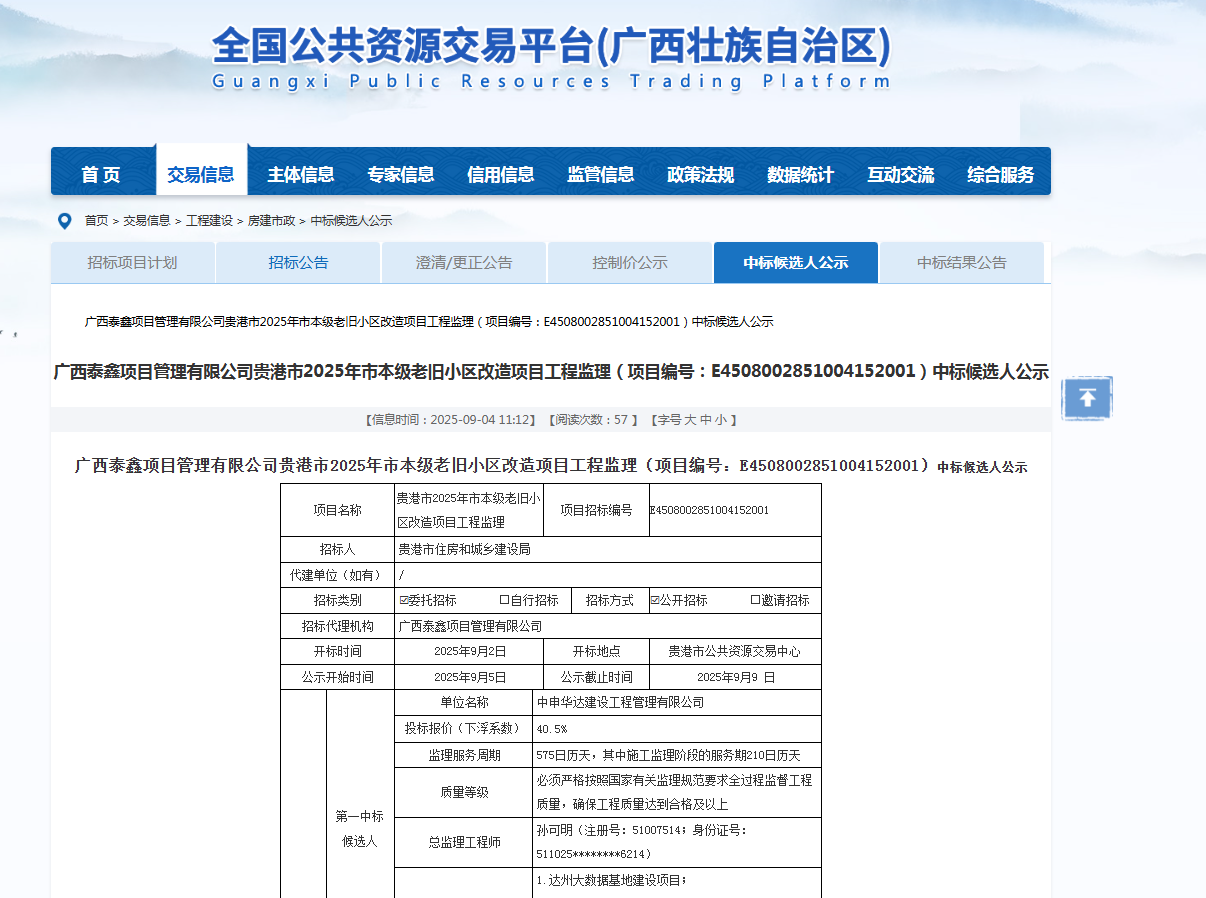Open the 控制价公示 tab

point(630,263)
